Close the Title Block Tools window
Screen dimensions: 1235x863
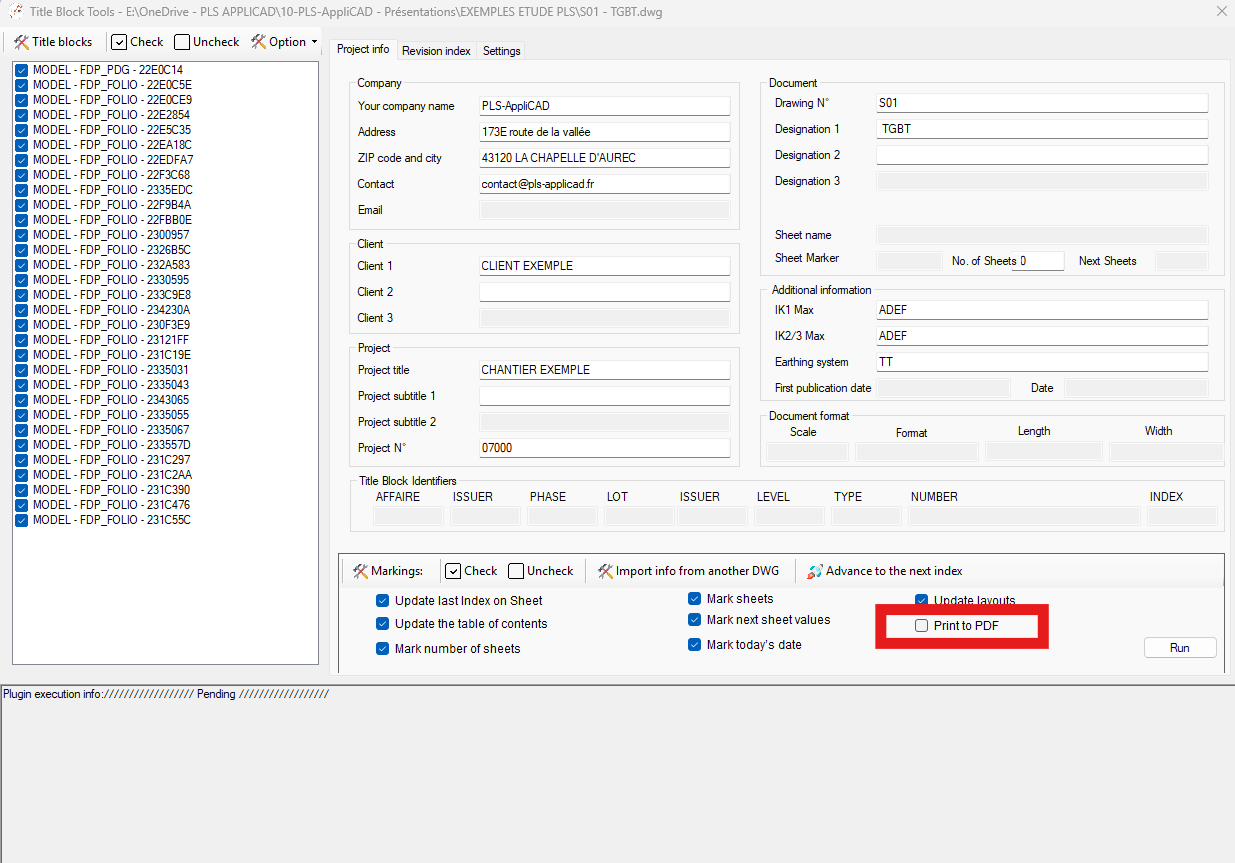click(1221, 12)
